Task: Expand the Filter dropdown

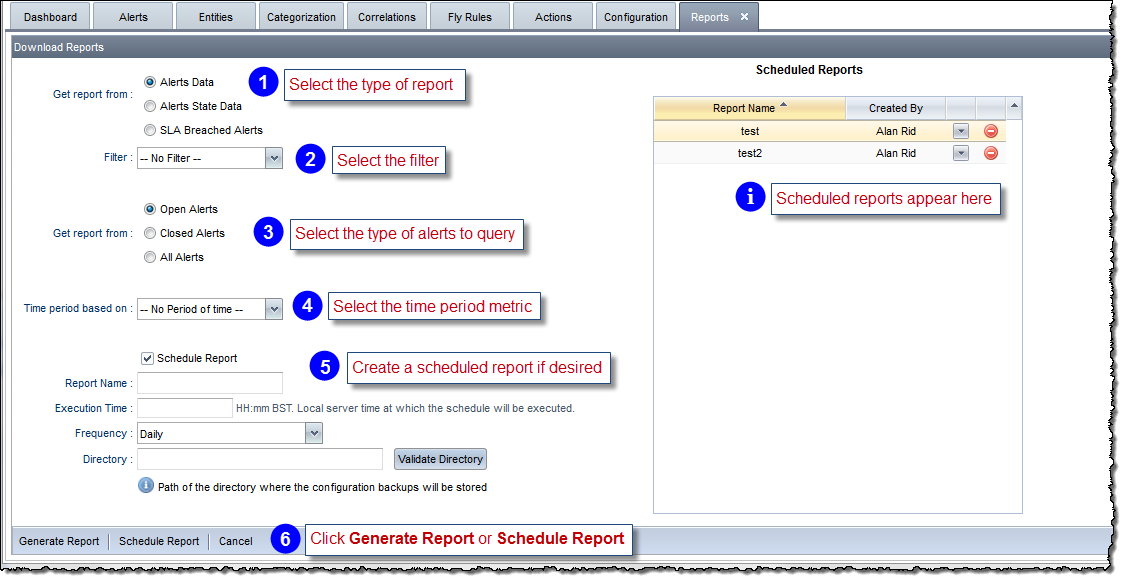Action: [273, 158]
